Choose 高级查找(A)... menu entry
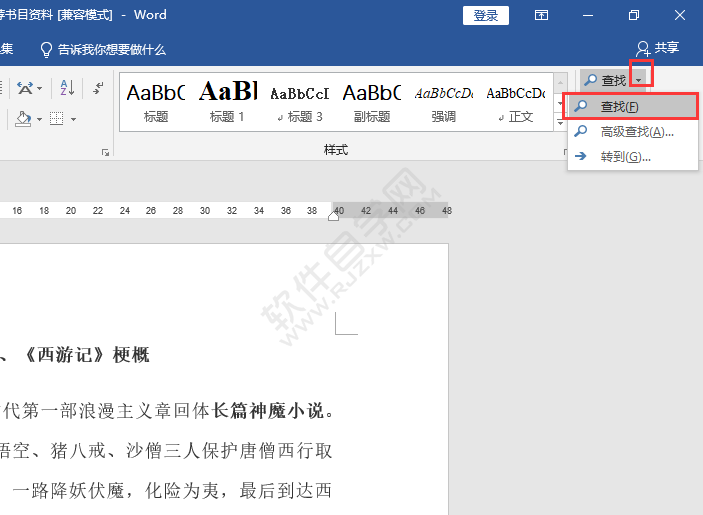 (636, 131)
